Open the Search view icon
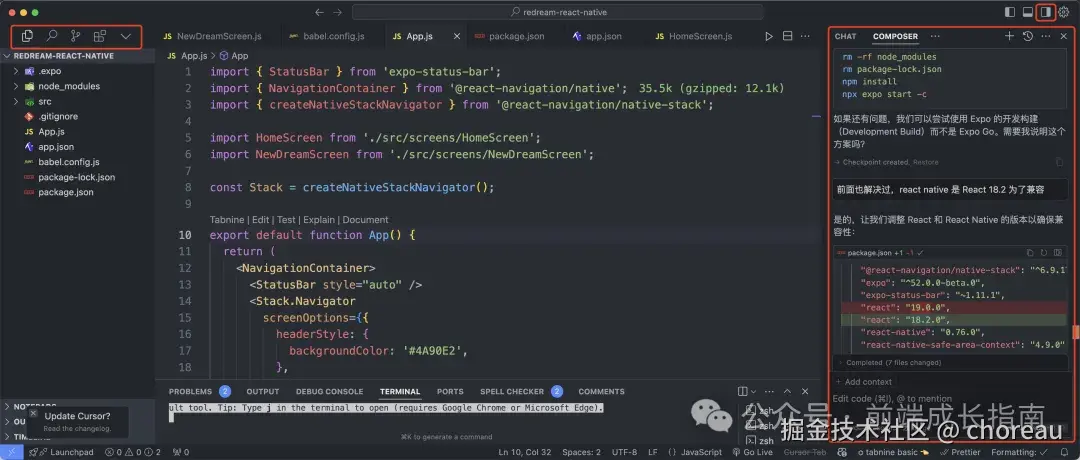The width and height of the screenshot is (1080, 460). click(x=52, y=36)
